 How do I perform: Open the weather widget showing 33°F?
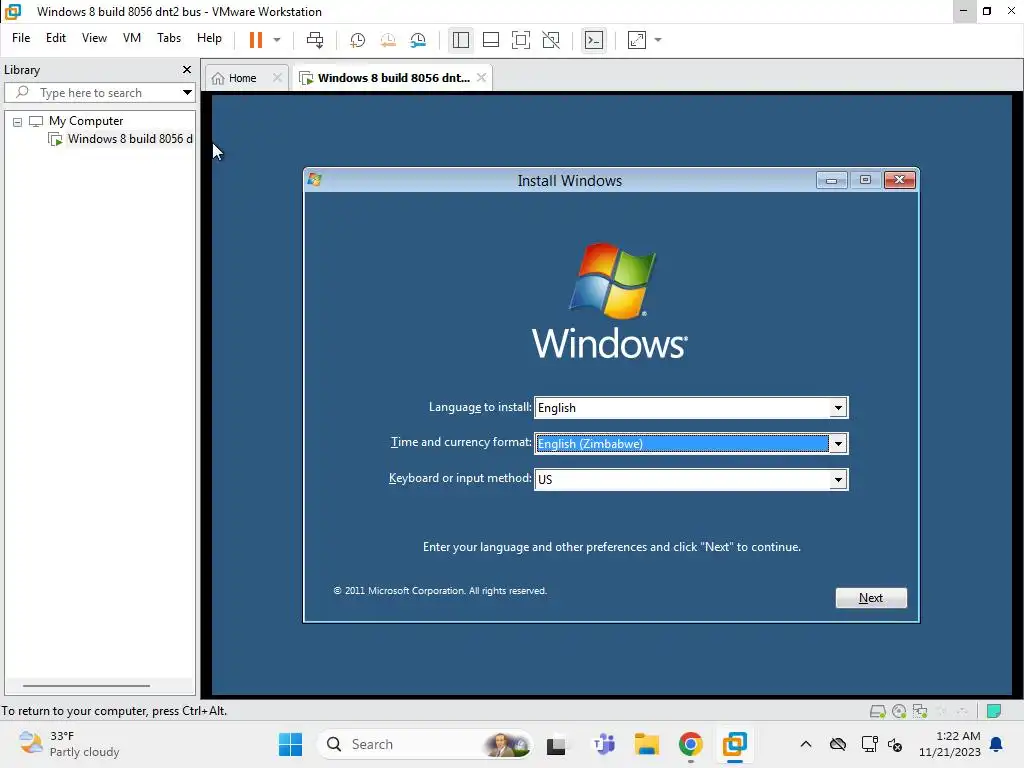[69, 744]
